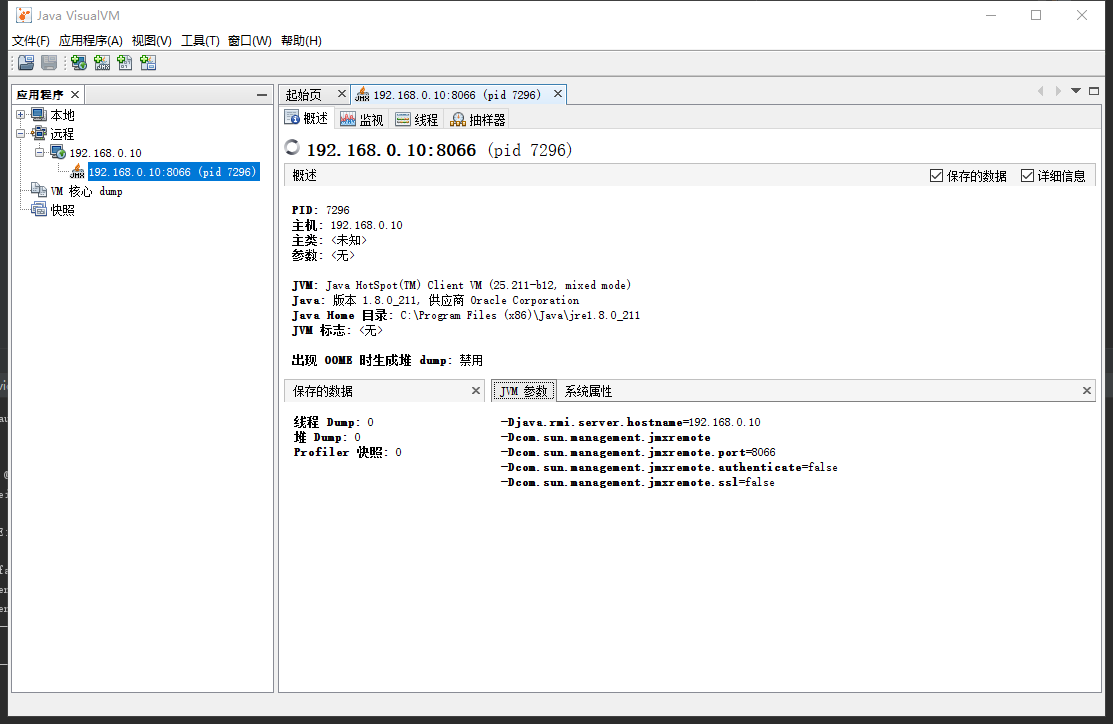Uncheck the 详细信息 checkbox
1113x724 pixels.
click(x=1027, y=175)
